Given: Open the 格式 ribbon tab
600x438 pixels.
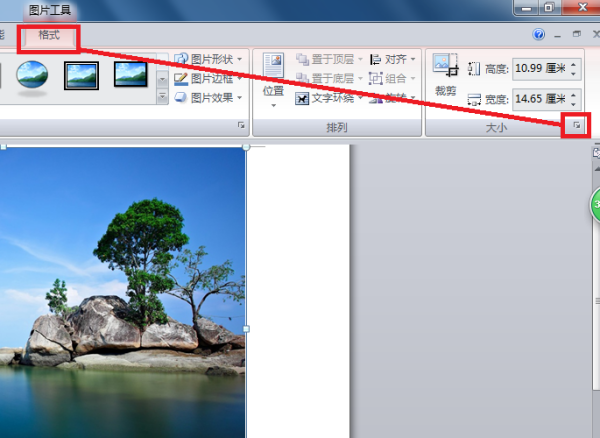Looking at the screenshot, I should tap(48, 35).
